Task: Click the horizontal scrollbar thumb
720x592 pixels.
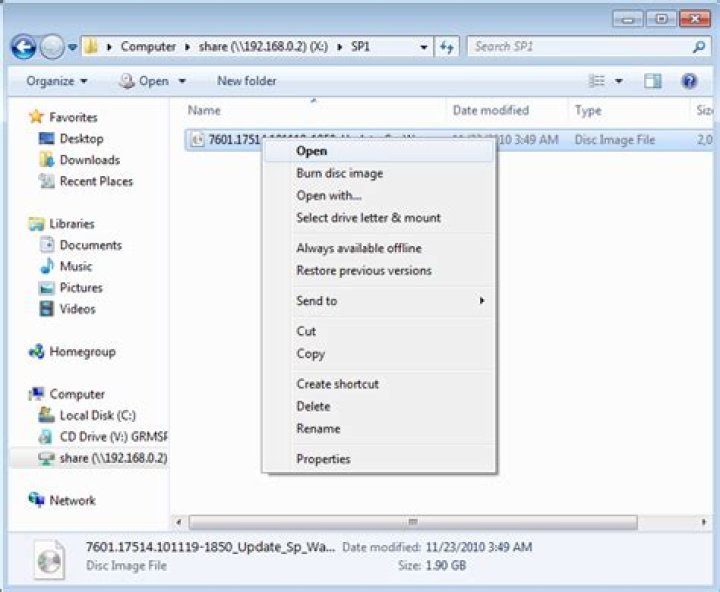Action: 412,522
